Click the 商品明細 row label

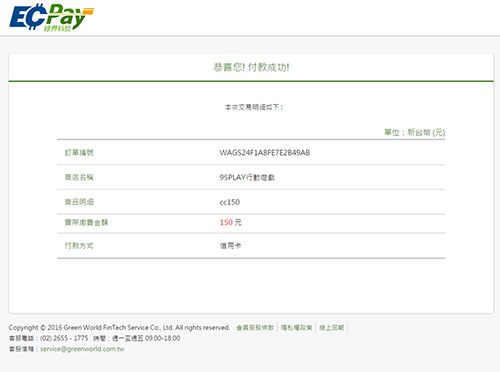[79, 202]
